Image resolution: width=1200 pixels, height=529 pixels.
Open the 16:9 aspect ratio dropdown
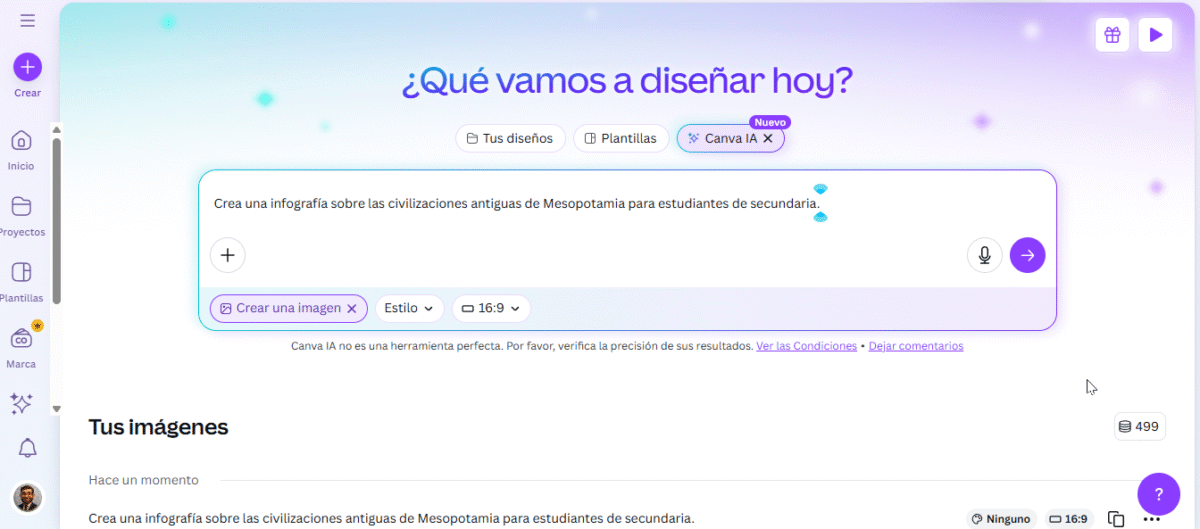[491, 308]
